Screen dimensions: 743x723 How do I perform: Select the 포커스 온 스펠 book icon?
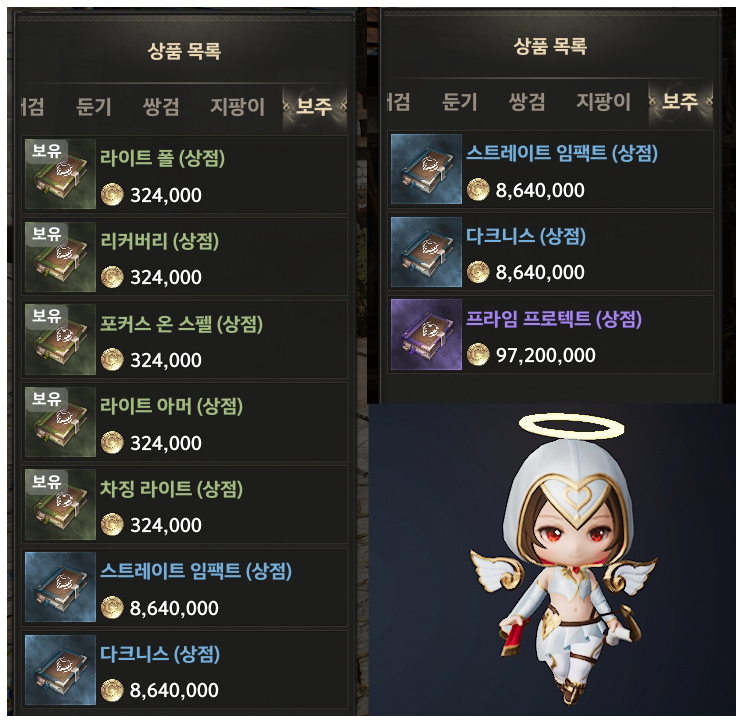(60, 339)
